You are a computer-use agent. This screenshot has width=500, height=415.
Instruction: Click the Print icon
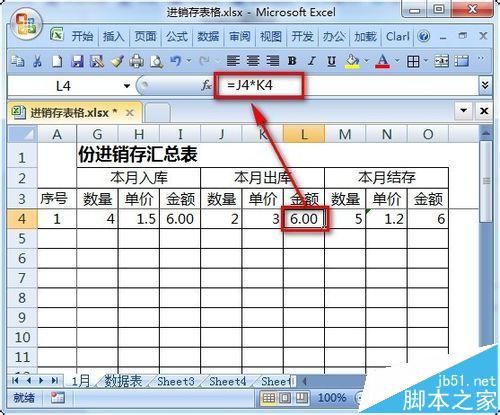(136, 61)
